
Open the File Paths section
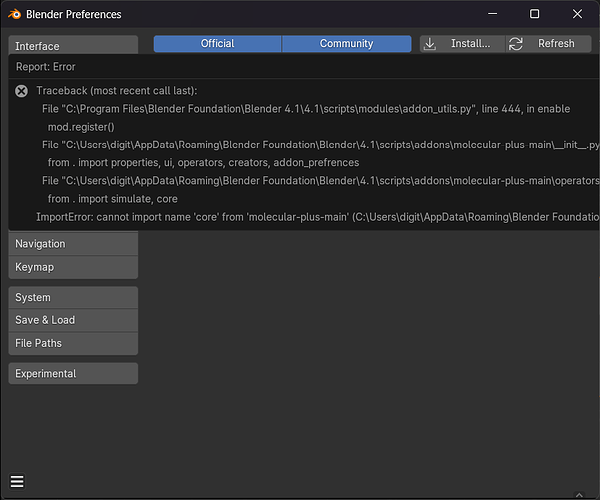tap(73, 343)
